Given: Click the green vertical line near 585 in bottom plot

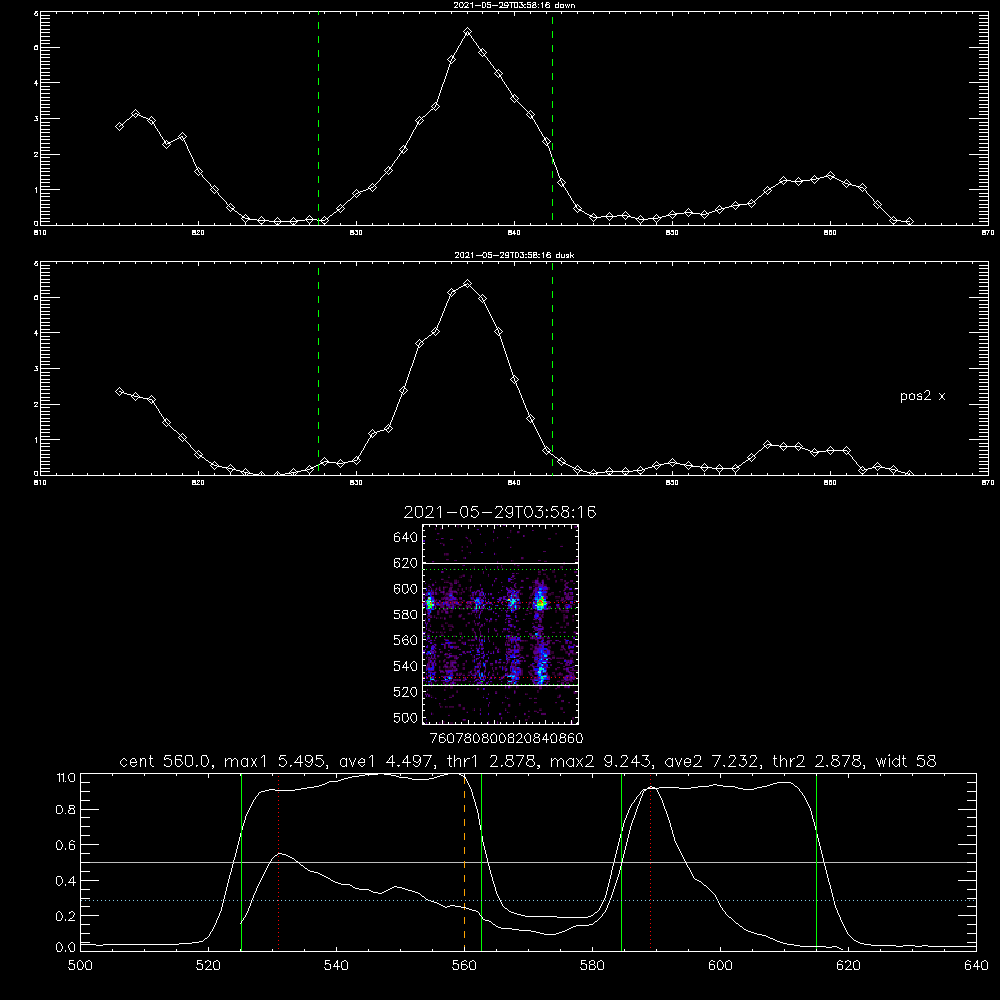Looking at the screenshot, I should pyautogui.click(x=621, y=862).
